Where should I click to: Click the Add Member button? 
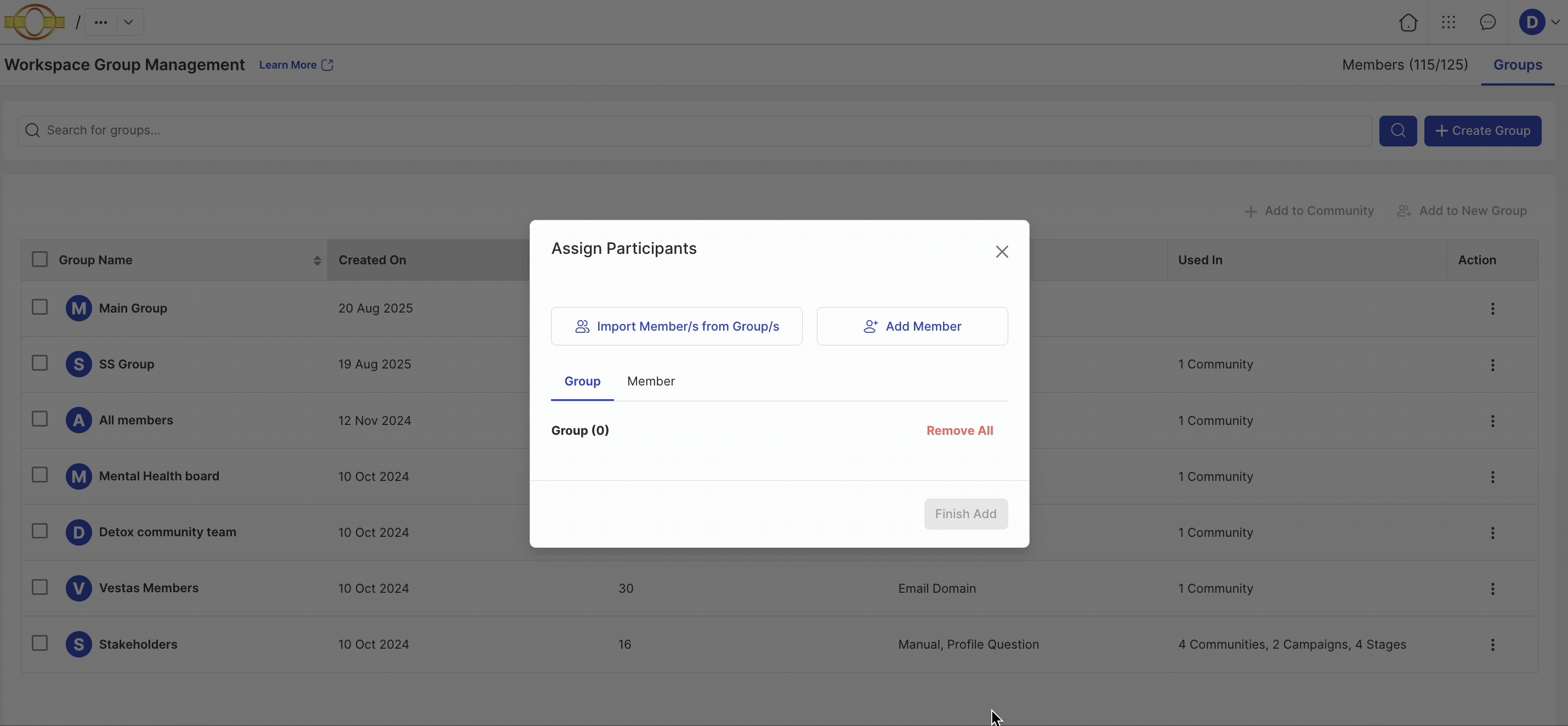tap(912, 326)
